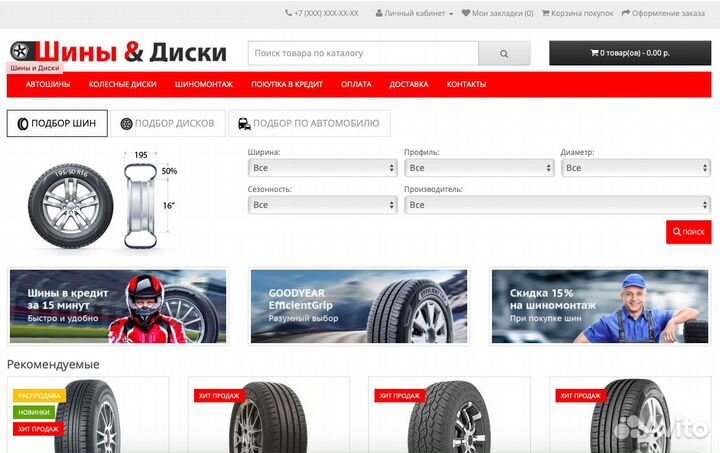Open the Оплата menu item
The image size is (720, 453).
pyautogui.click(x=356, y=84)
